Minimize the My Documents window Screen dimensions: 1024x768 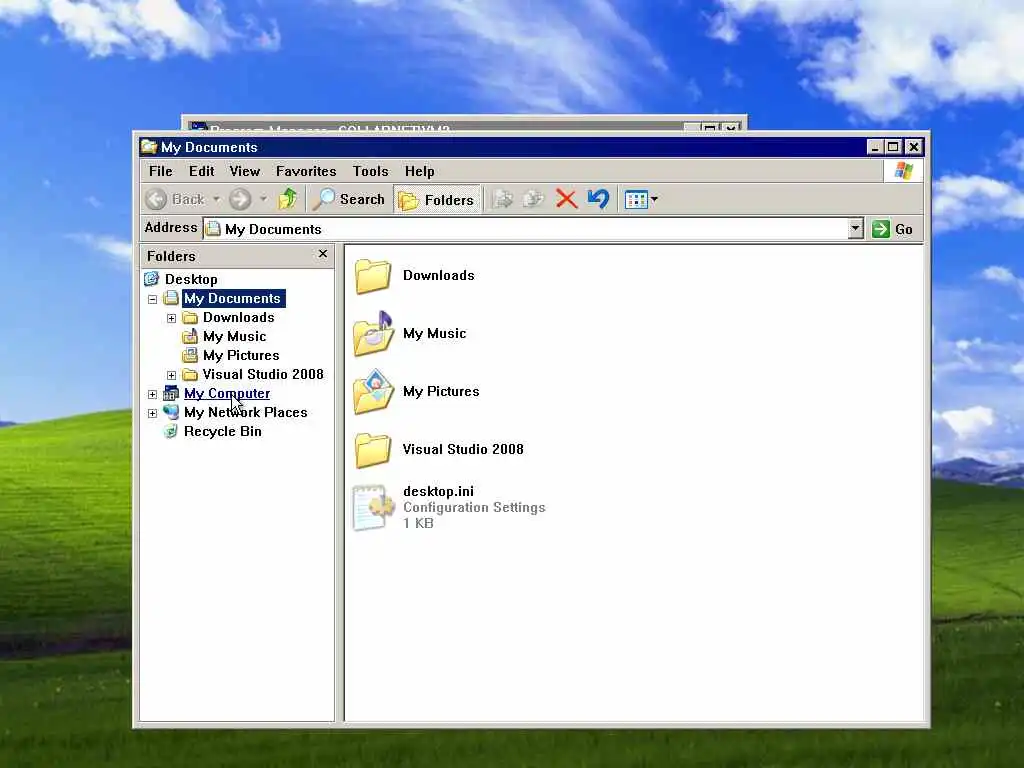coord(875,147)
